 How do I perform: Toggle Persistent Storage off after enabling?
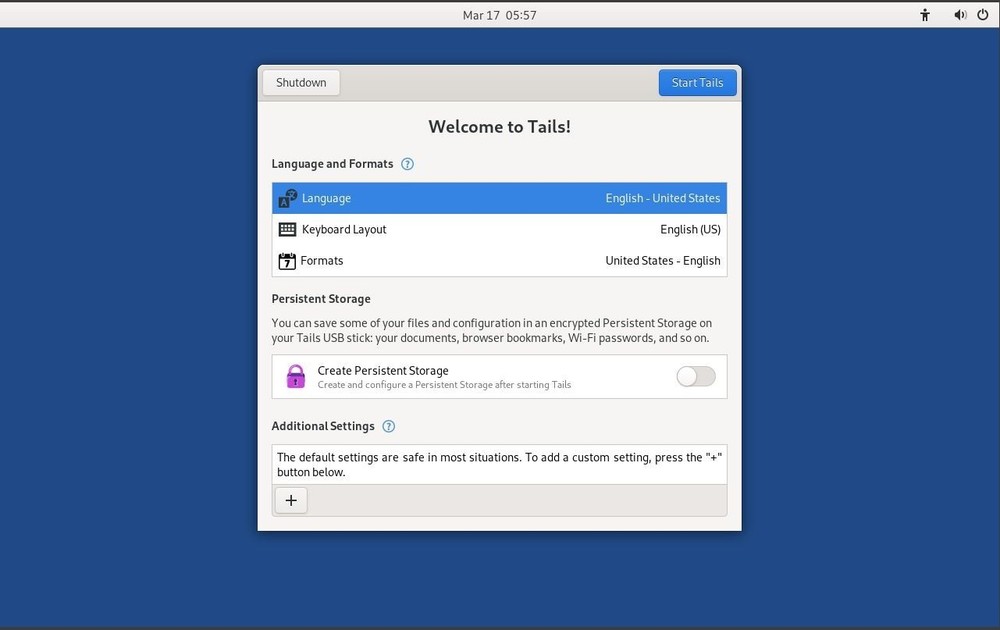695,375
